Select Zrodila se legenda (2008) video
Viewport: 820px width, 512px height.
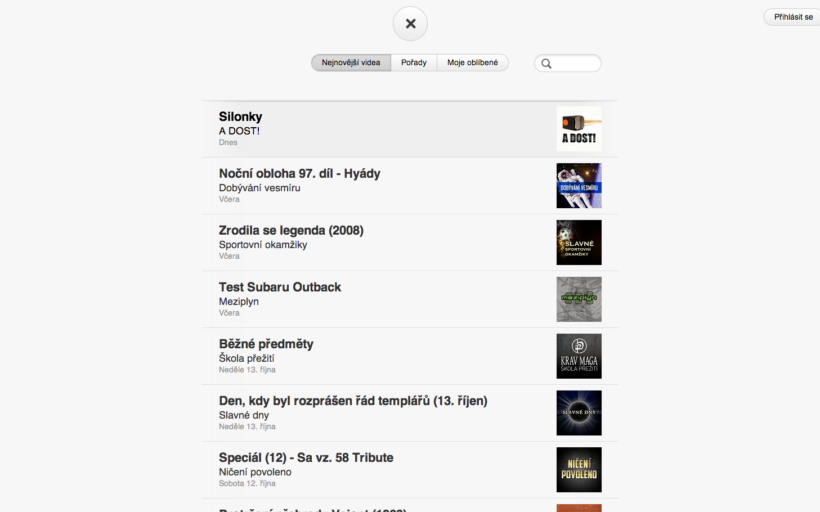291,230
